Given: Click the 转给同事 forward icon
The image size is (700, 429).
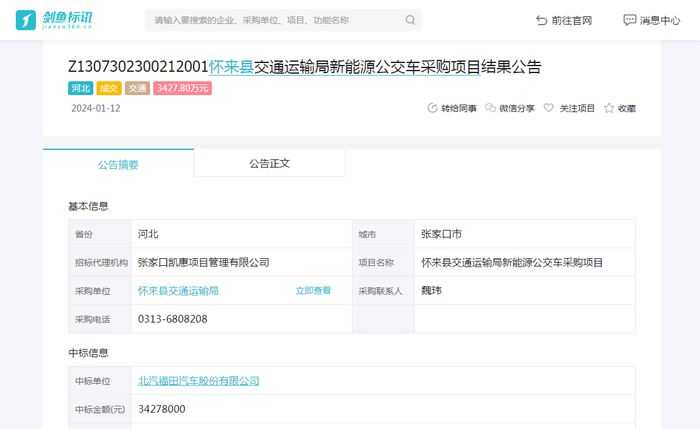Looking at the screenshot, I should coord(432,108).
